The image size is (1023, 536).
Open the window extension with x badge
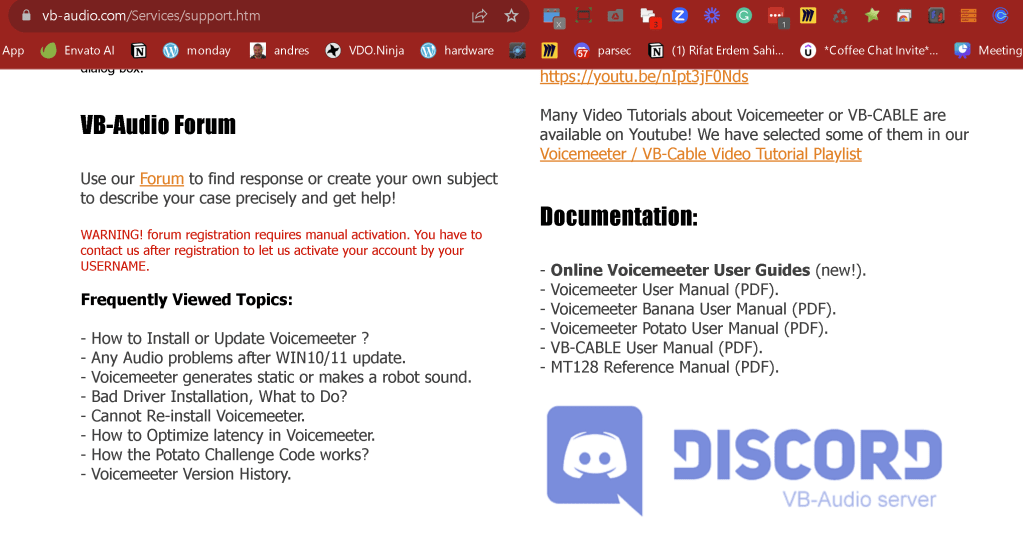click(553, 18)
